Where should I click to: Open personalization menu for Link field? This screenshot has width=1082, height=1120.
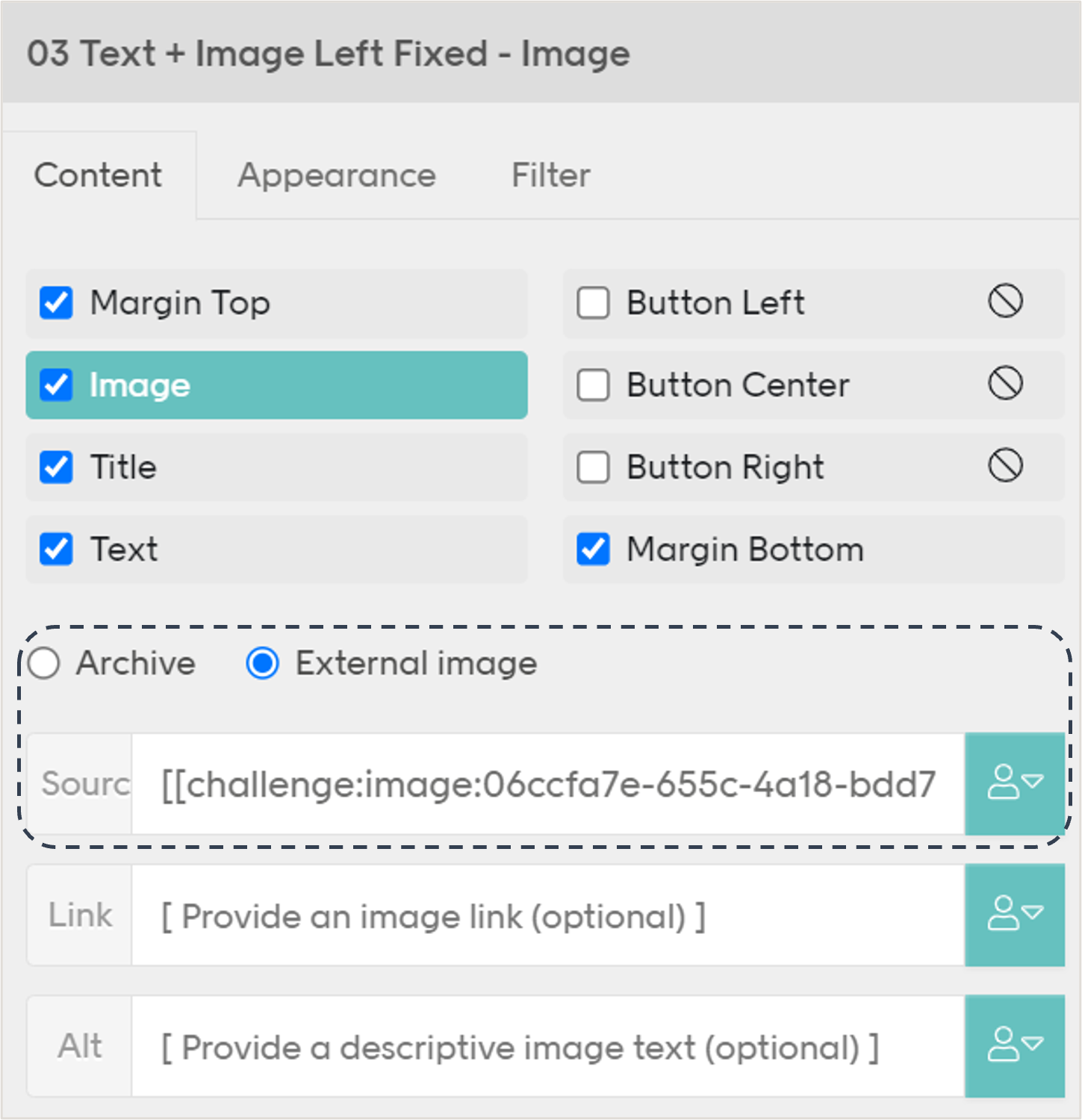tap(1014, 915)
